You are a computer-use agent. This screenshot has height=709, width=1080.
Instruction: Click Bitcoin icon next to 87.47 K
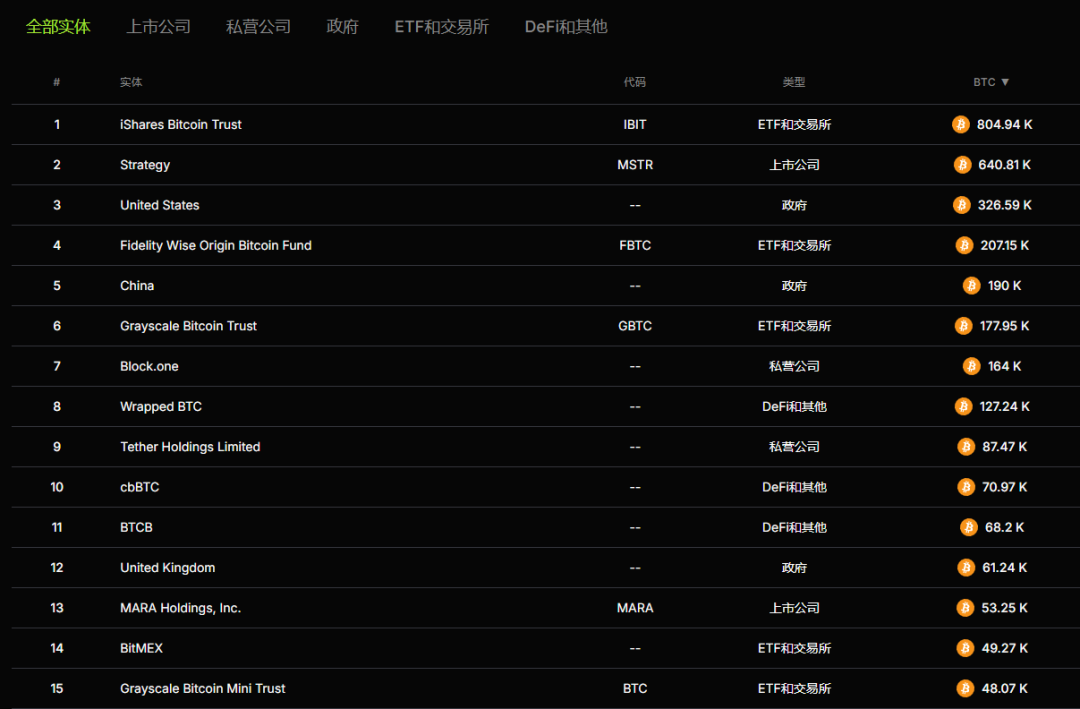(966, 446)
